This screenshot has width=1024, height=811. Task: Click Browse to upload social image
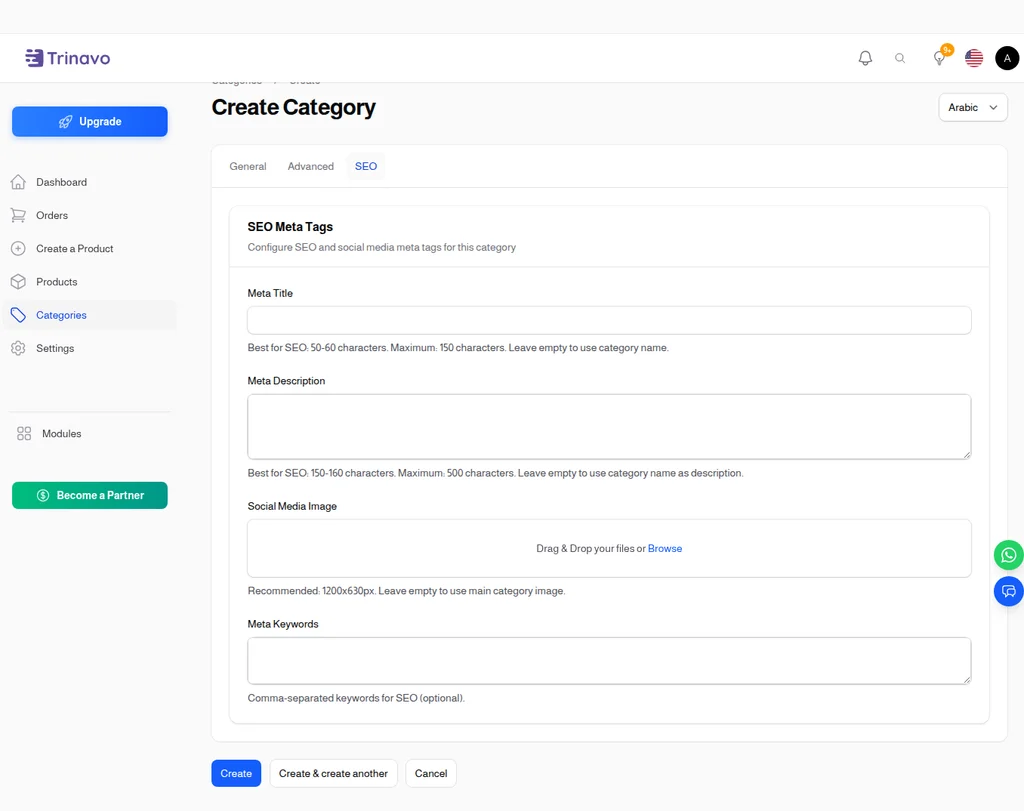tap(665, 549)
